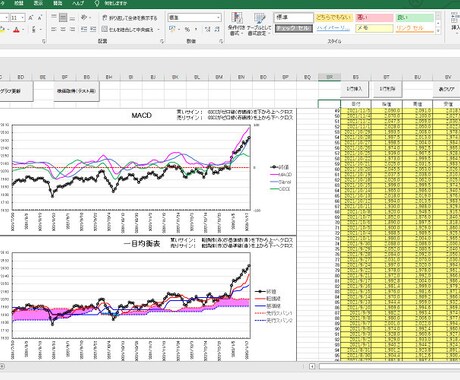Select the BS column header
This screenshot has height=380, width=460.
coord(356,77)
